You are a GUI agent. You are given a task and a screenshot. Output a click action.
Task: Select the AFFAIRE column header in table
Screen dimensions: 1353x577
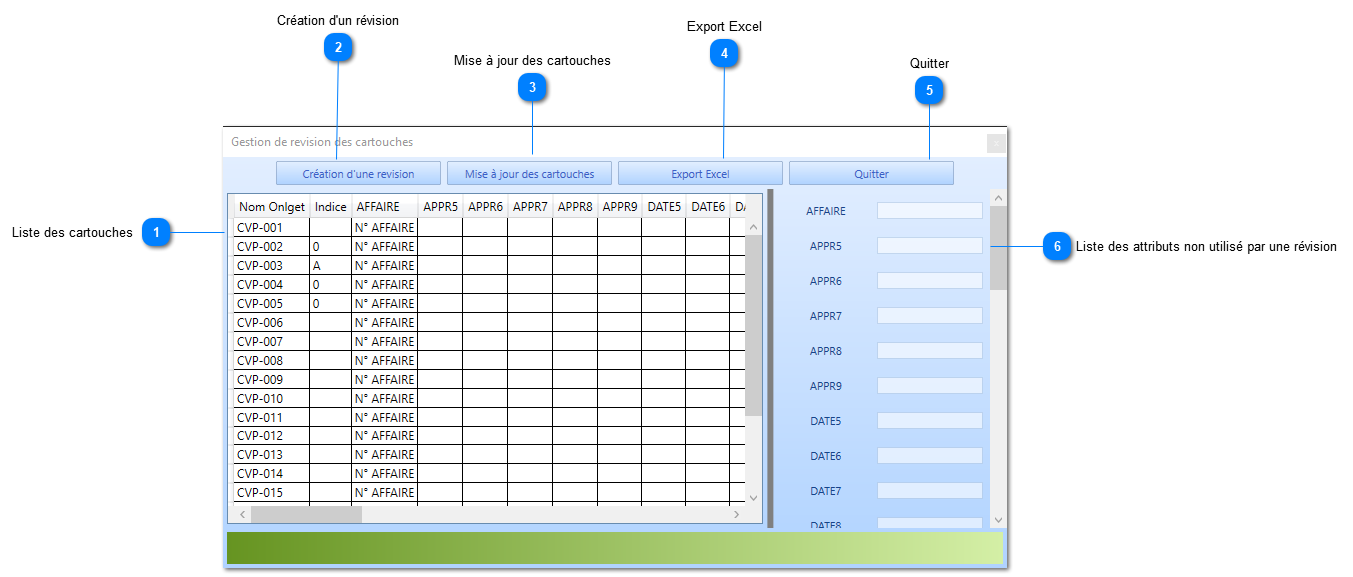(385, 207)
